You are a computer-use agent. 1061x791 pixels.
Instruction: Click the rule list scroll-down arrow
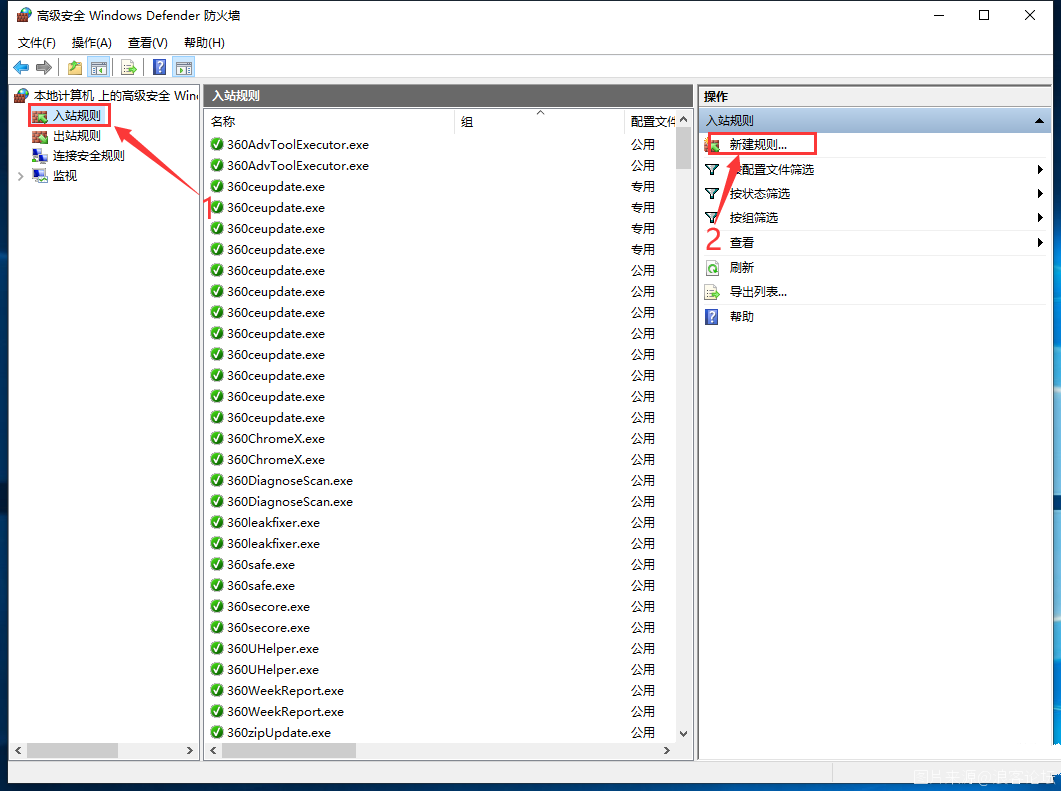683,733
